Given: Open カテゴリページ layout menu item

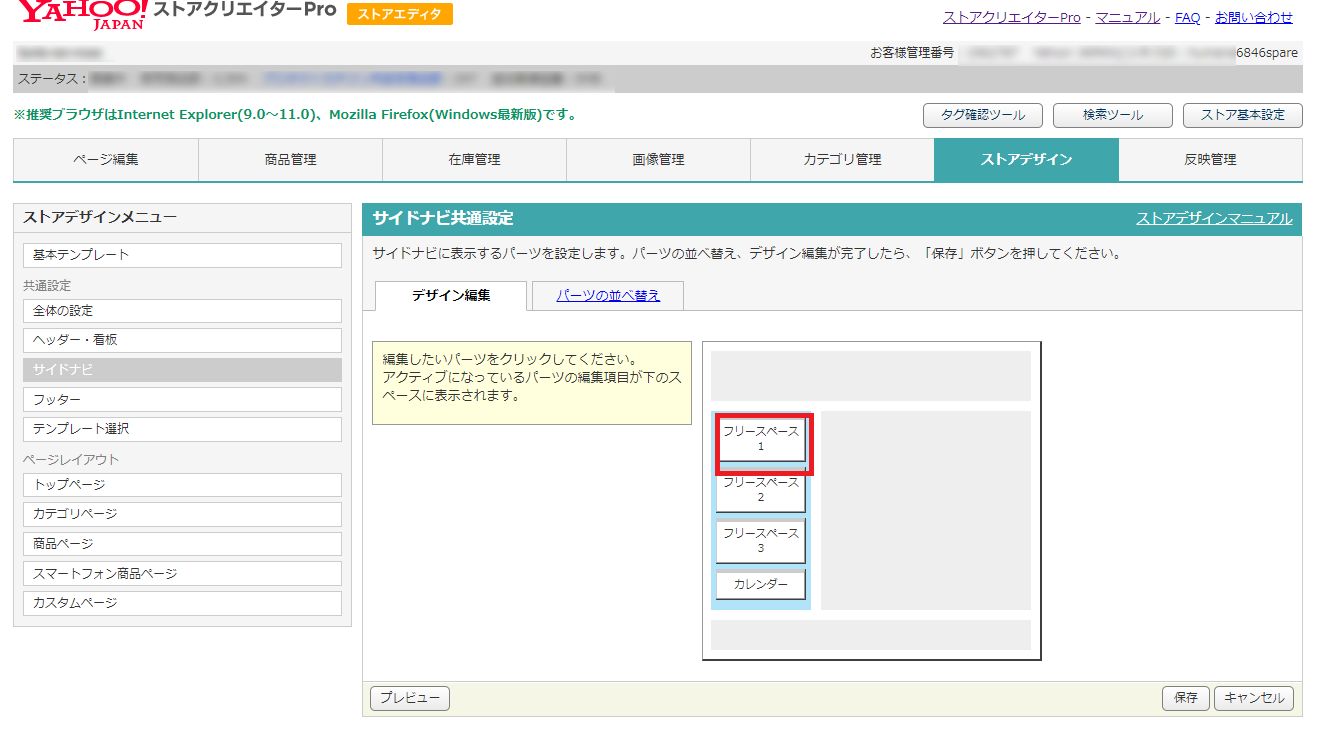Looking at the screenshot, I should [182, 514].
